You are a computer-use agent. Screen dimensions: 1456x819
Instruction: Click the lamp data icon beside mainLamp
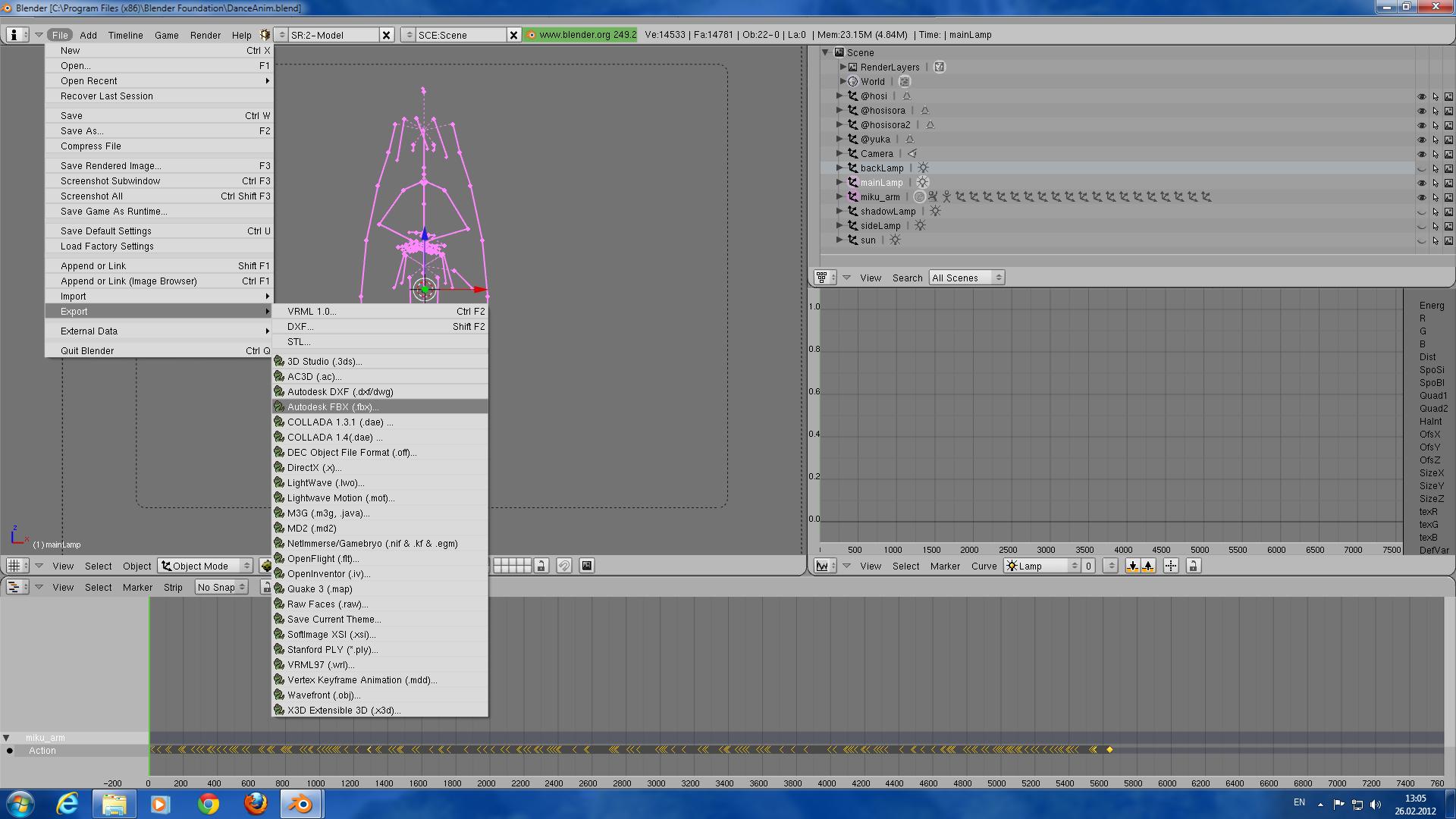pyautogui.click(x=922, y=182)
